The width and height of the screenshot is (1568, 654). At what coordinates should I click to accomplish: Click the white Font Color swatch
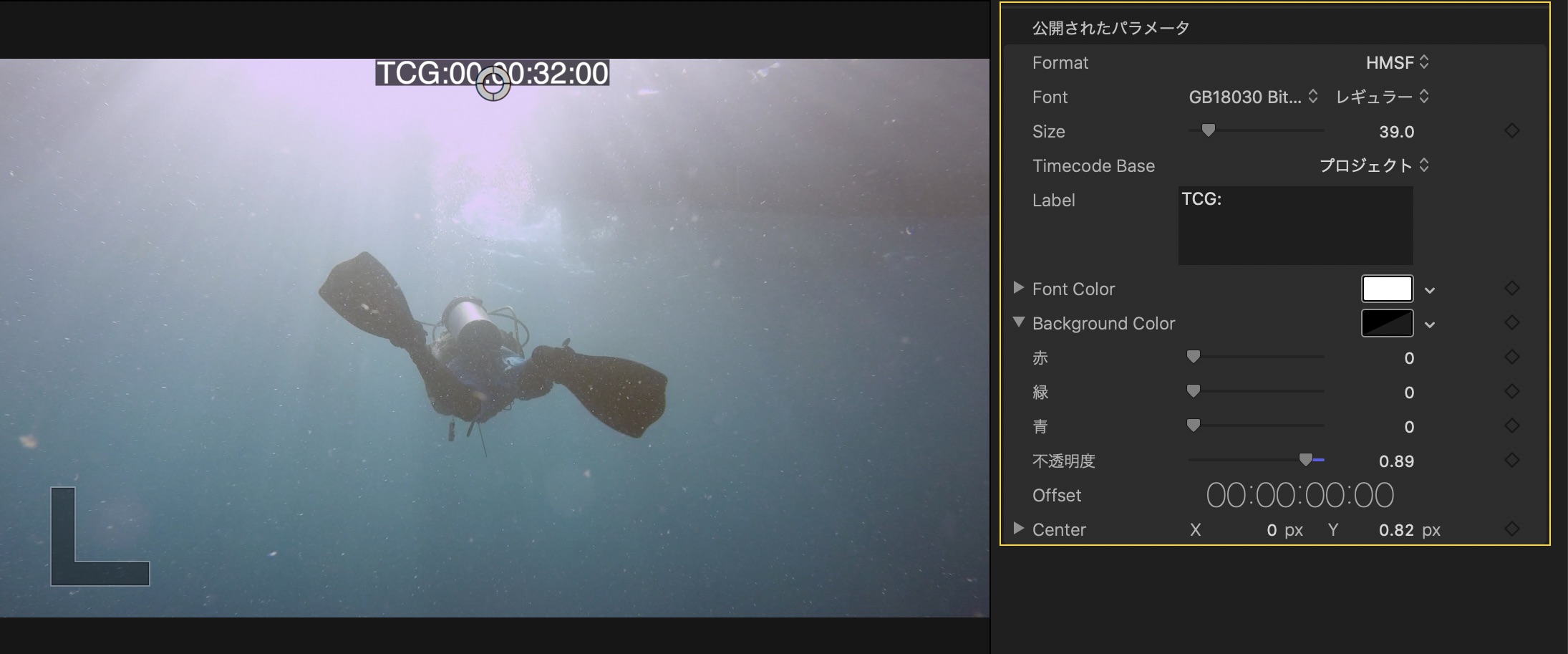click(x=1387, y=289)
